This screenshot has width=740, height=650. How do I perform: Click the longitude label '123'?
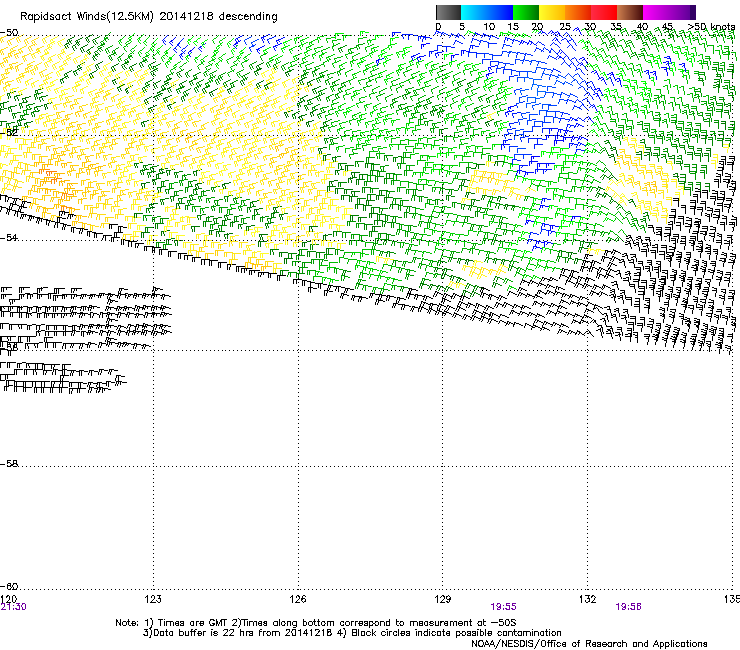pos(153,599)
